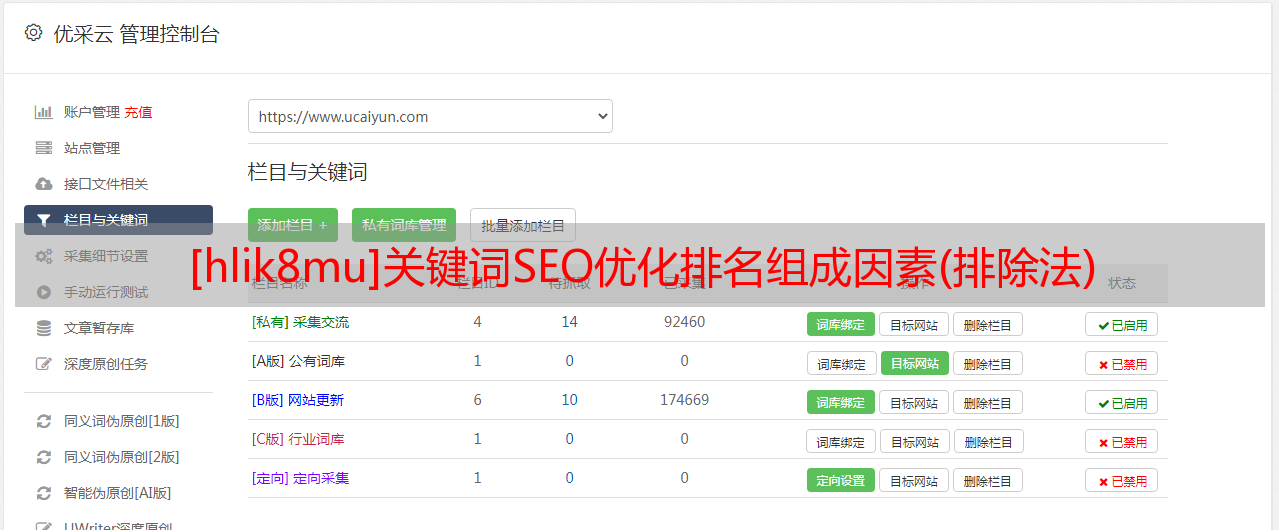Viewport: 1279px width, 530px height.
Task: Click the 定向设置 button
Action: (x=841, y=480)
